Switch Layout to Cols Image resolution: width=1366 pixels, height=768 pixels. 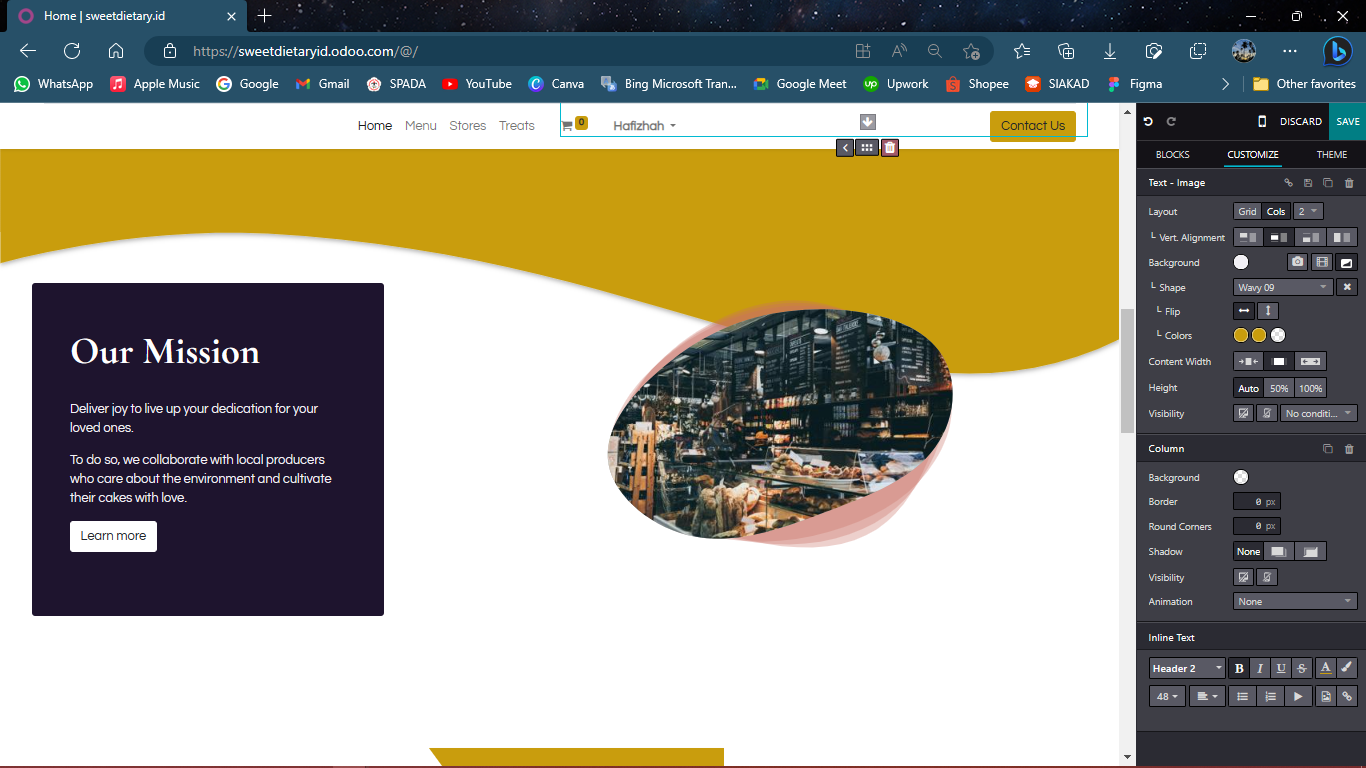point(1276,211)
